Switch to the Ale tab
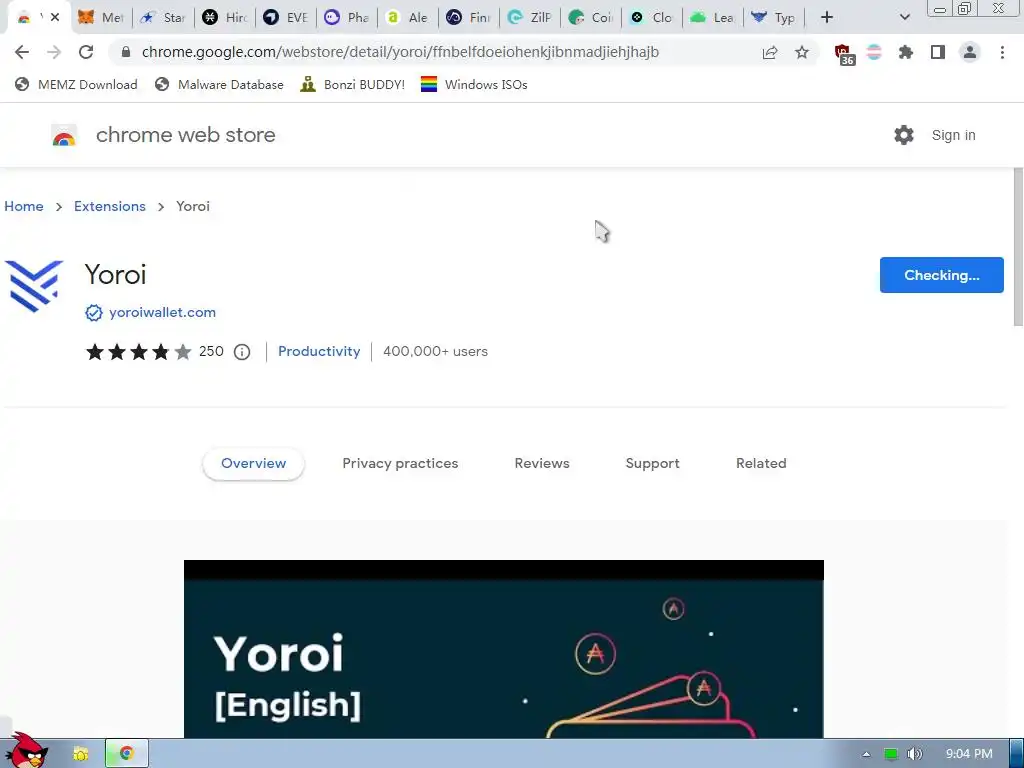This screenshot has height=768, width=1024. click(408, 18)
